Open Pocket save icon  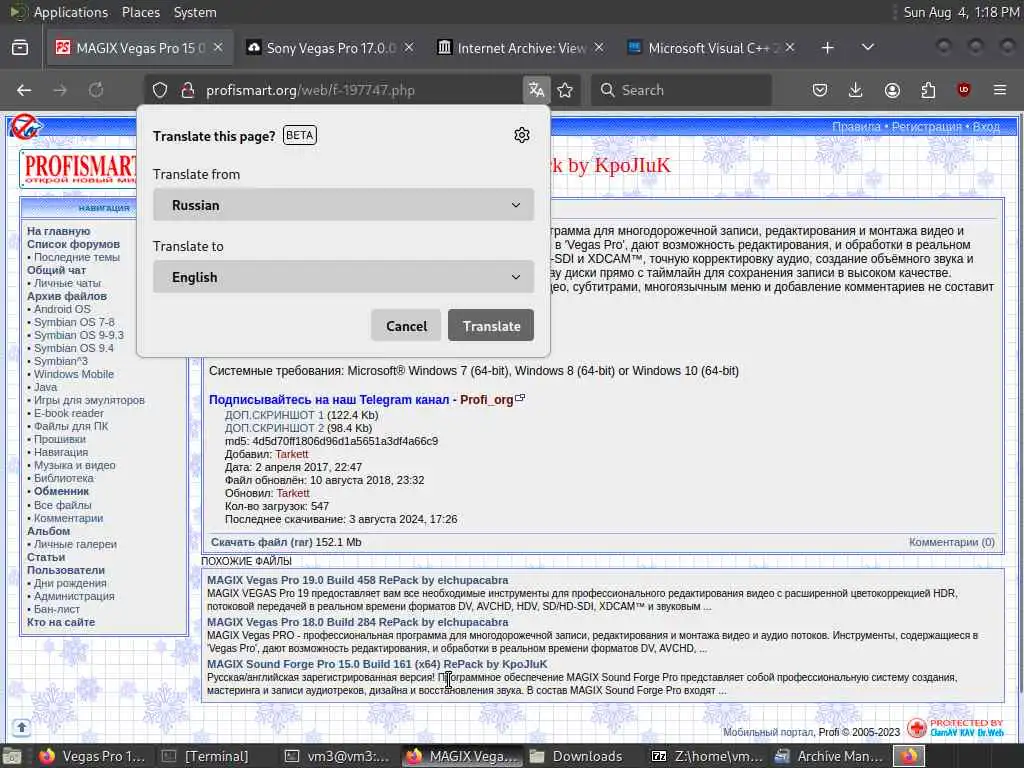coord(820,90)
